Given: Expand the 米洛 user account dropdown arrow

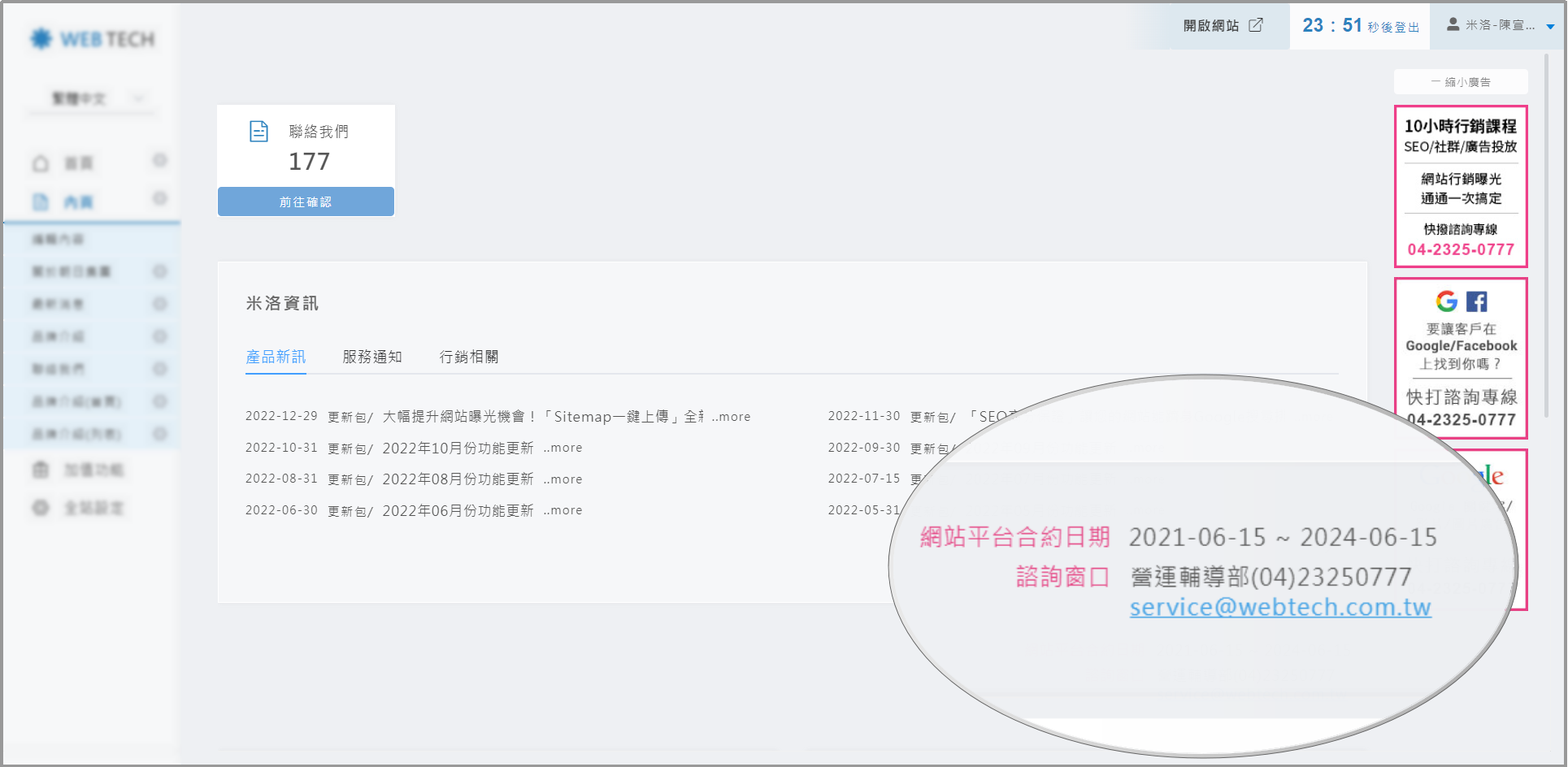Looking at the screenshot, I should (x=1550, y=27).
